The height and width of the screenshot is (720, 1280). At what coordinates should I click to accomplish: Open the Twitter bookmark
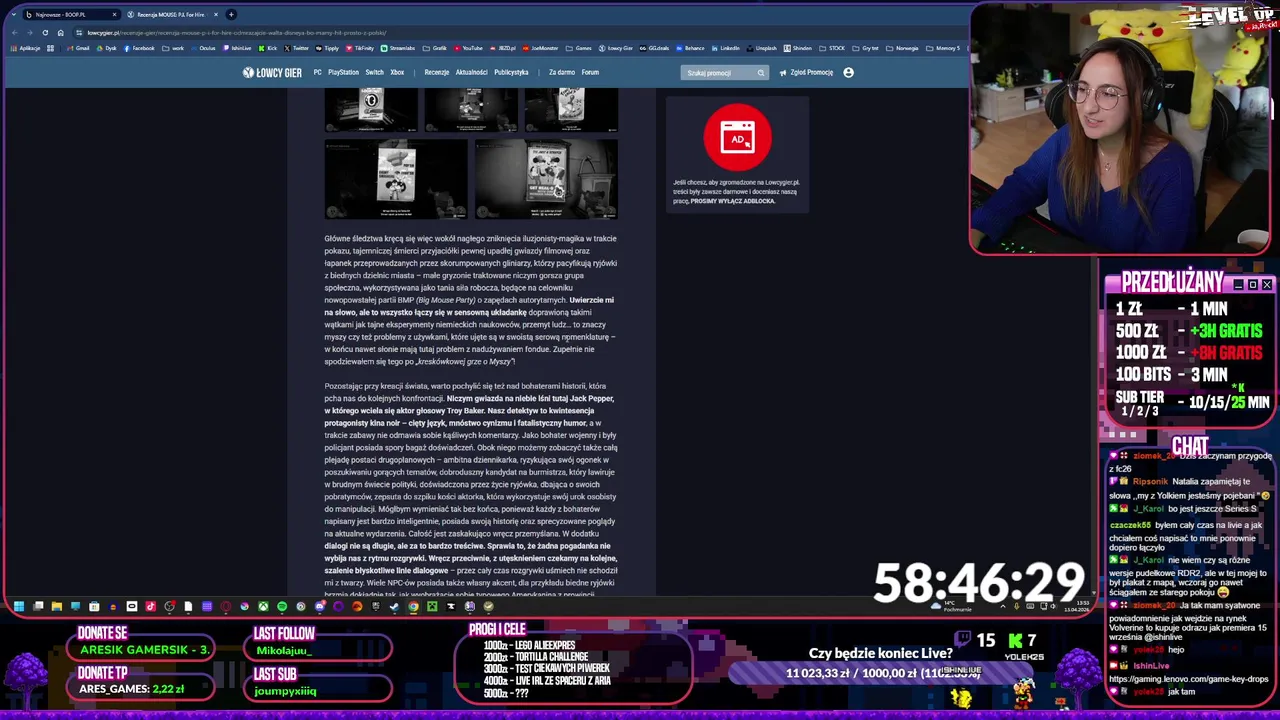coord(296,48)
